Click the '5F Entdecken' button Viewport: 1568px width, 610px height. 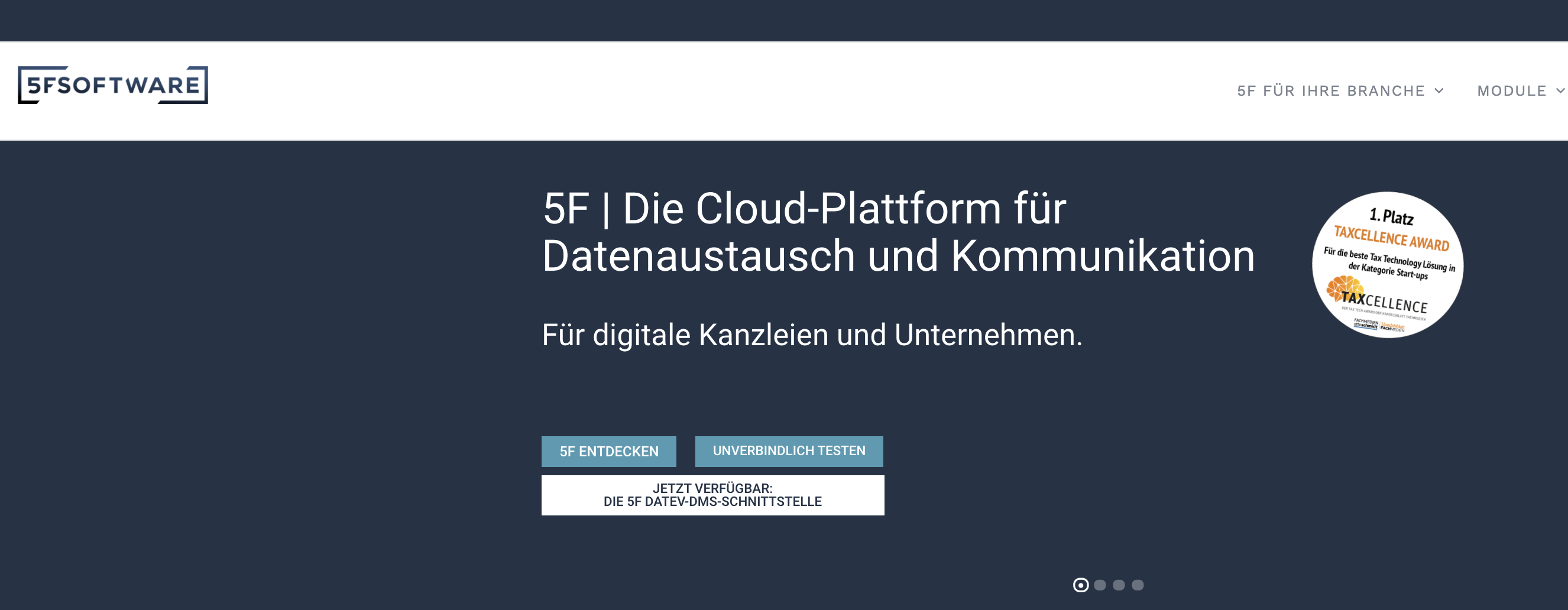point(609,451)
